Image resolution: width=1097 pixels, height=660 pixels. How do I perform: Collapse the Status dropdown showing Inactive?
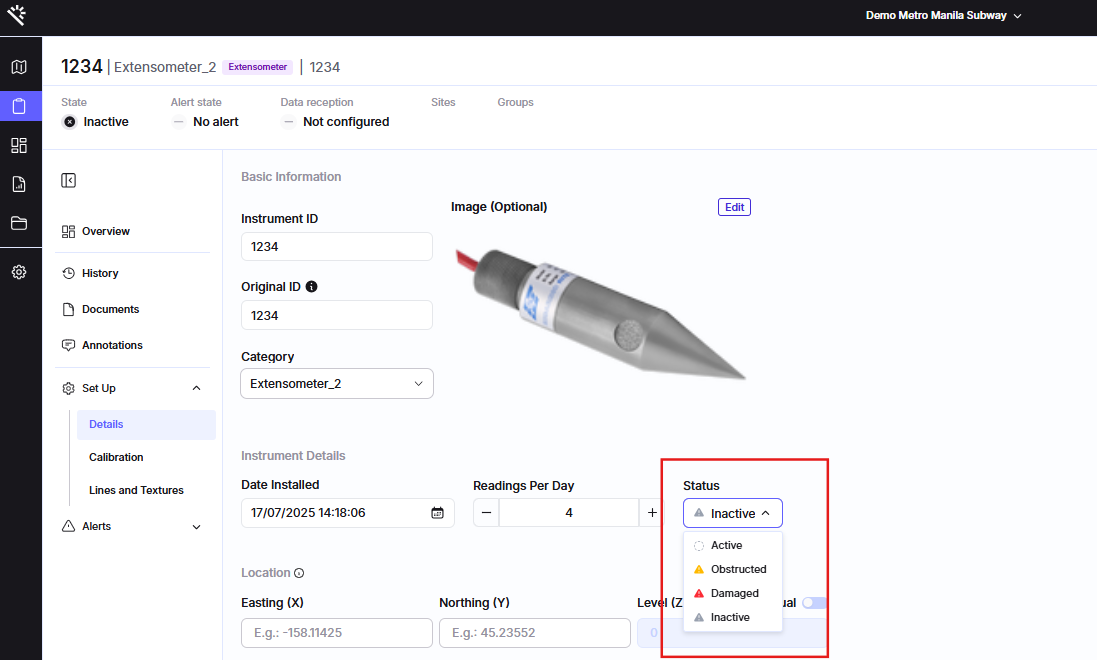(x=733, y=513)
